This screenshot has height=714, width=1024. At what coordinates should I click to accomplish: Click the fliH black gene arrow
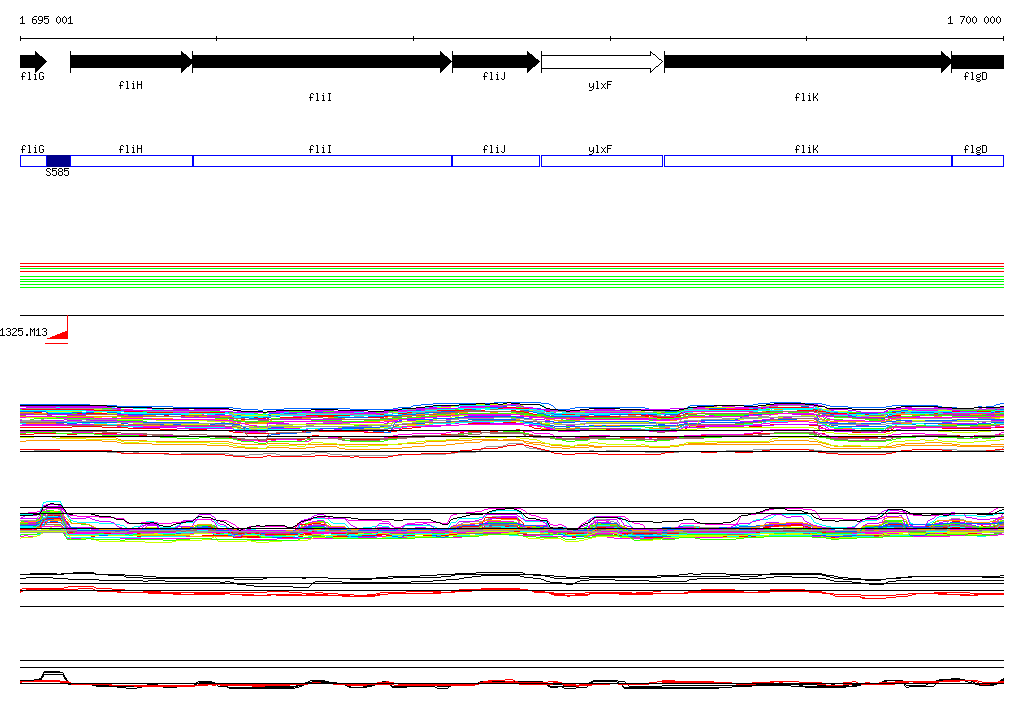coord(131,62)
